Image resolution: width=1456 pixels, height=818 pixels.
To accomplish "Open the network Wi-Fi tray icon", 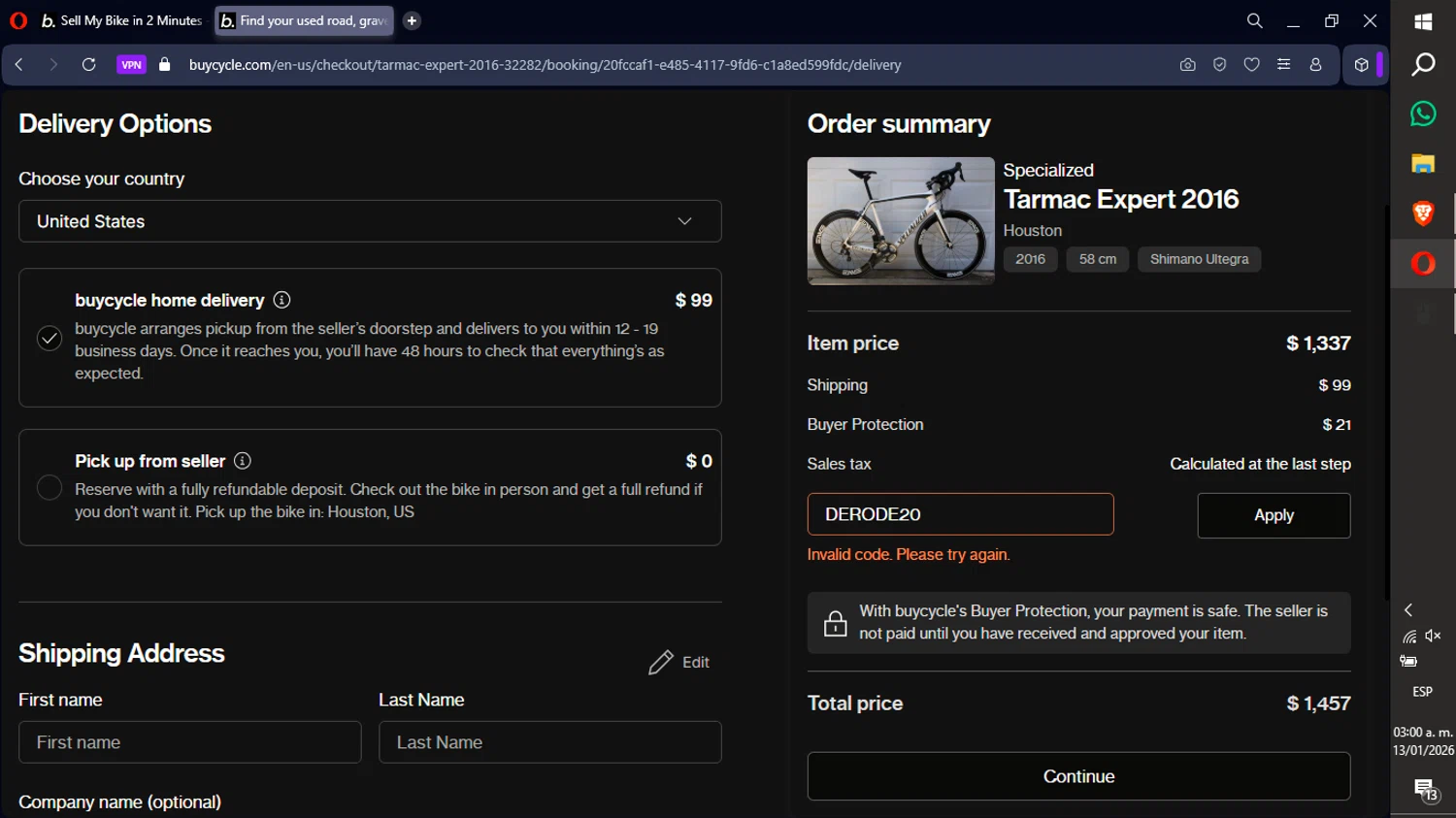I will (1409, 637).
